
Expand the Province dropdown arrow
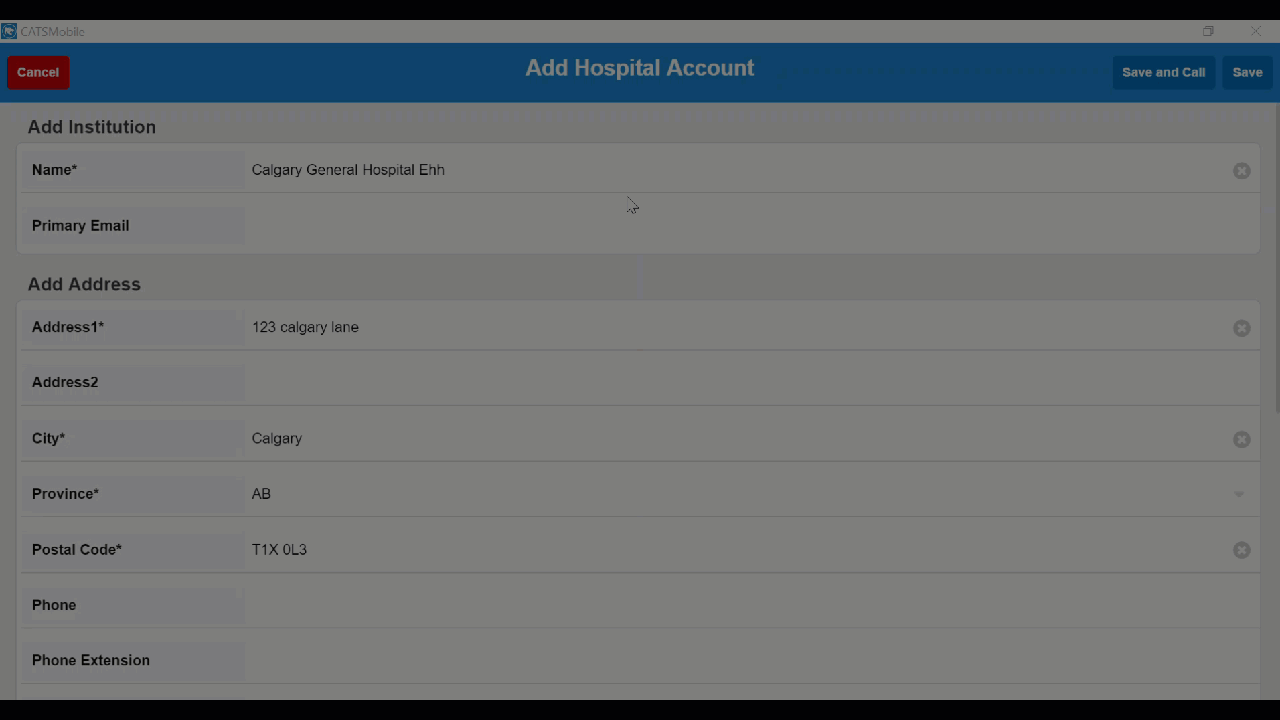click(x=1239, y=495)
